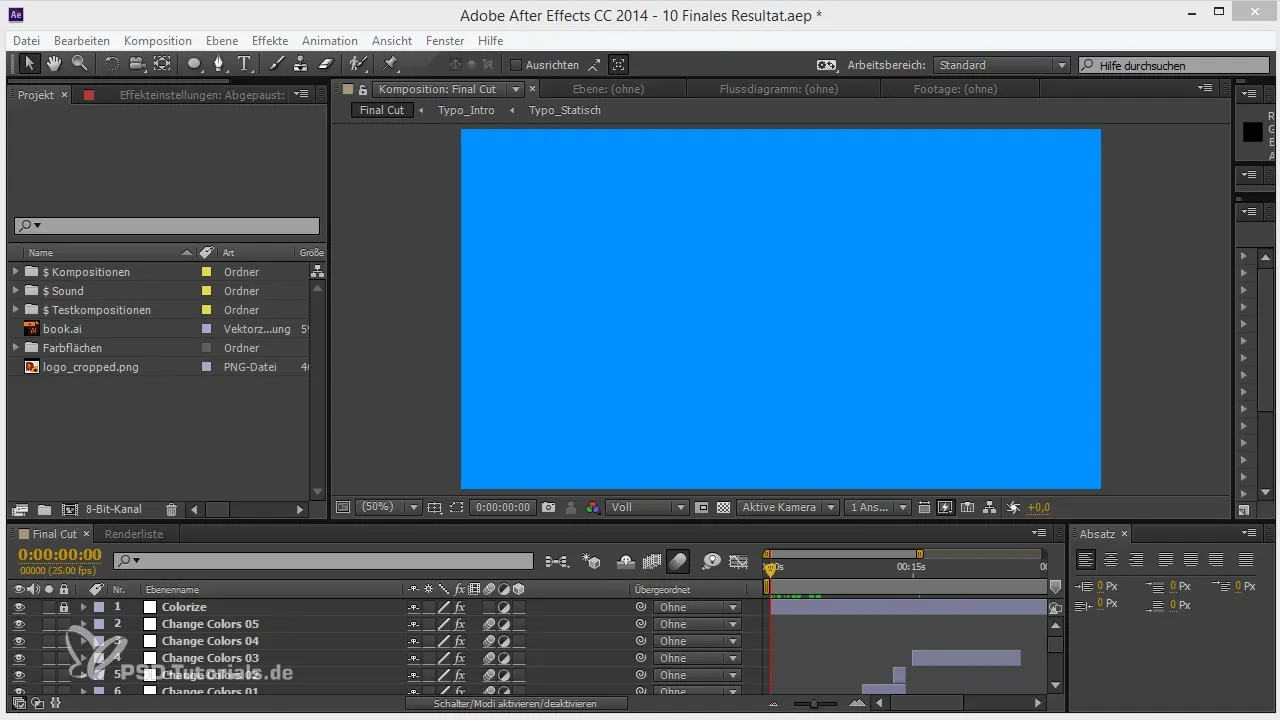Delete selected item with trash icon
This screenshot has height=720, width=1280.
(171, 510)
